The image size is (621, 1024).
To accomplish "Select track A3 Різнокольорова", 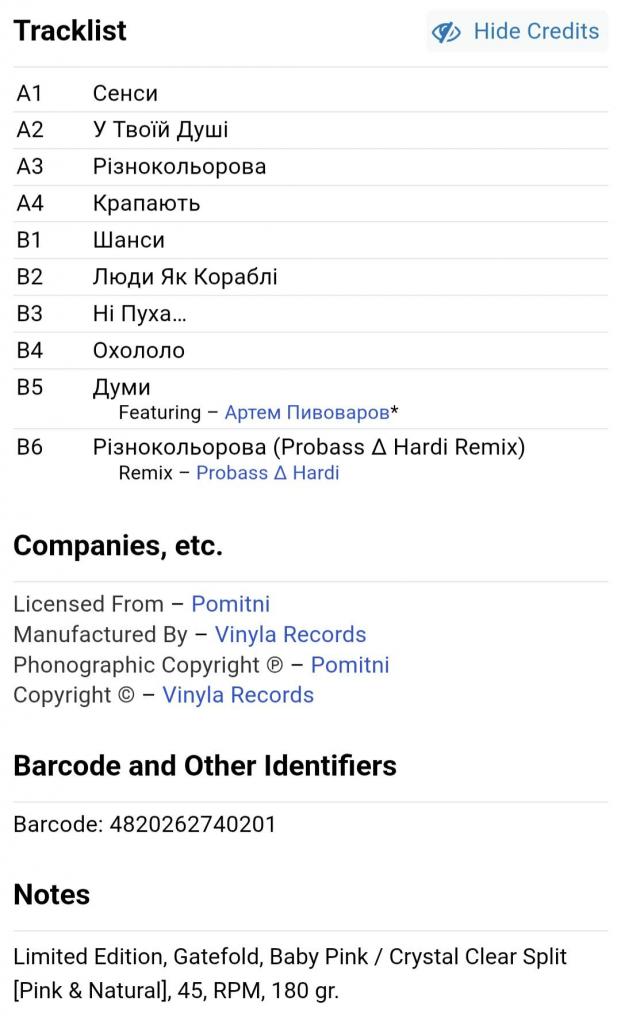I will (179, 166).
